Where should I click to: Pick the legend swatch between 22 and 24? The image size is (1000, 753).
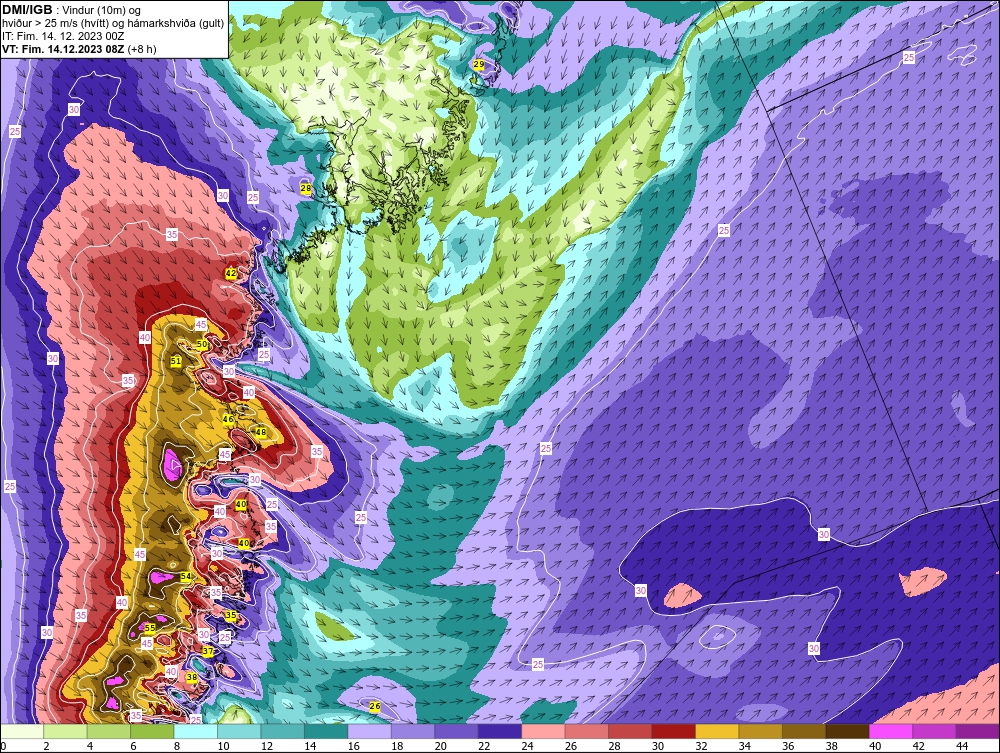pos(500,731)
